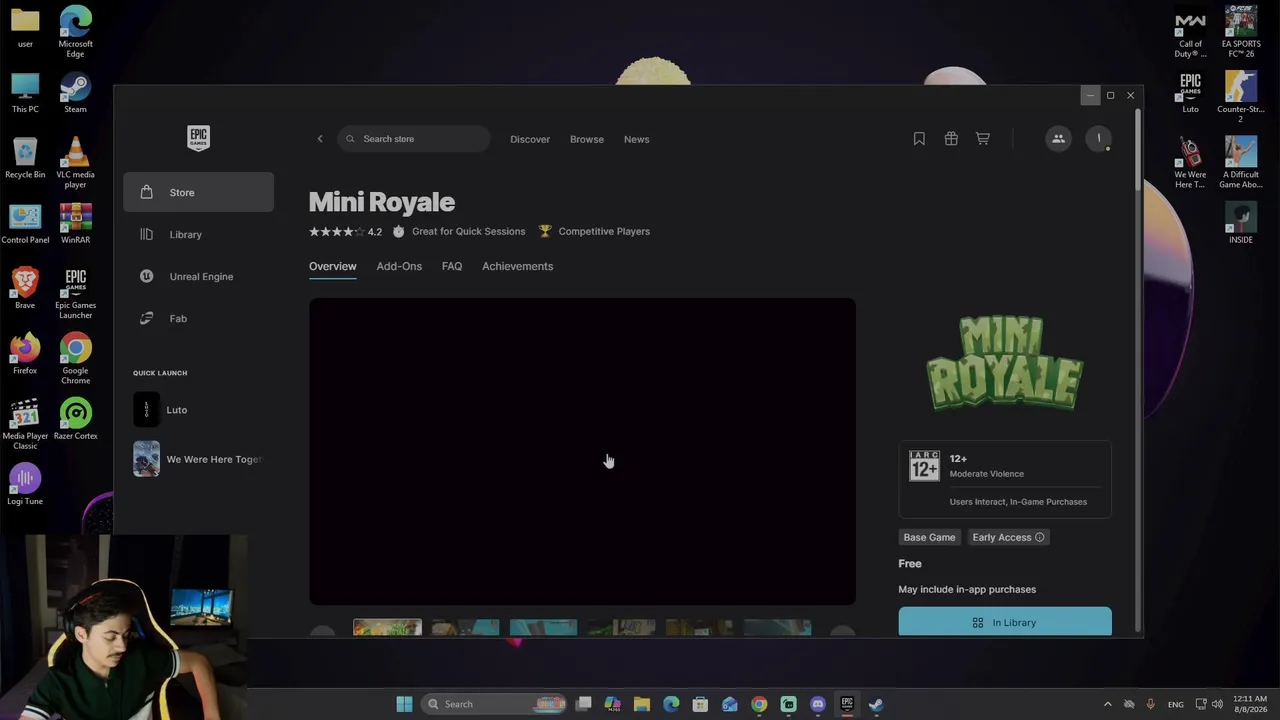Select the first screenshot thumbnail

pos(387,627)
